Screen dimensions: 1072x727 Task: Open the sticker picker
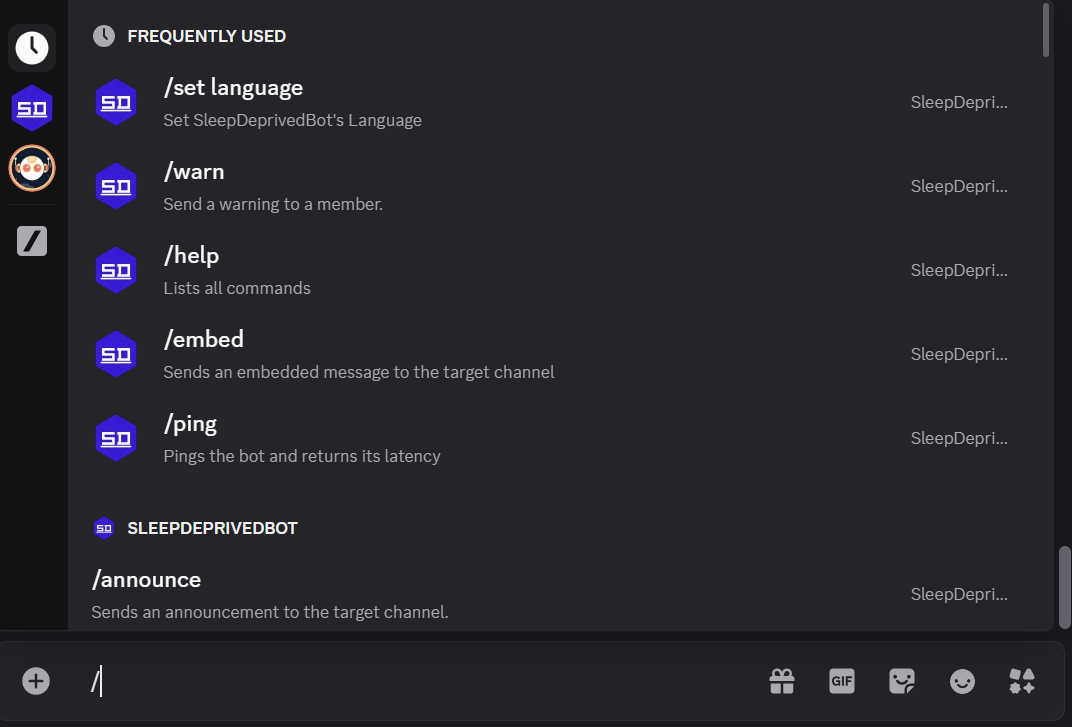click(902, 681)
